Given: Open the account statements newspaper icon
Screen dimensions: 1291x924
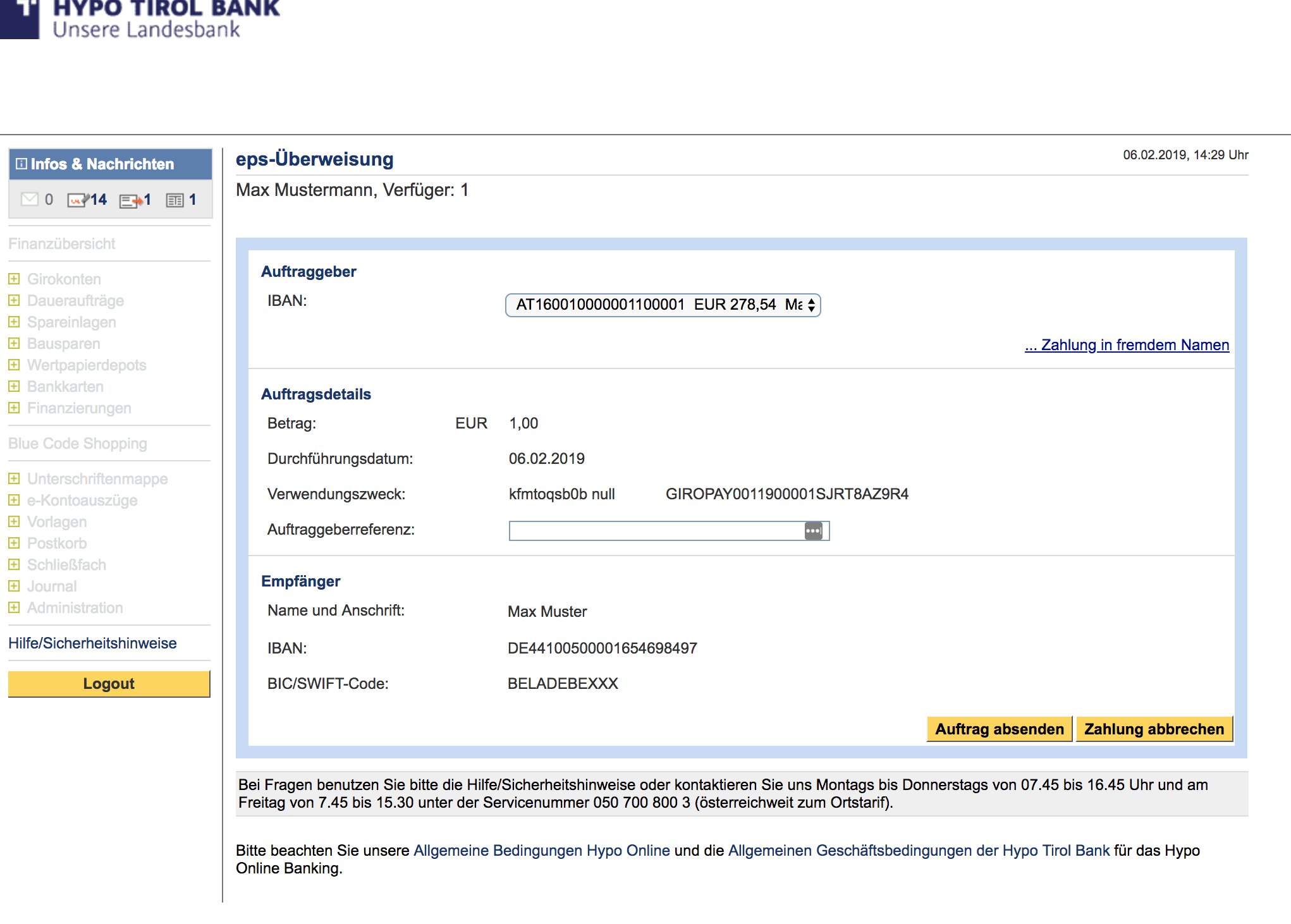Looking at the screenshot, I should 174,200.
